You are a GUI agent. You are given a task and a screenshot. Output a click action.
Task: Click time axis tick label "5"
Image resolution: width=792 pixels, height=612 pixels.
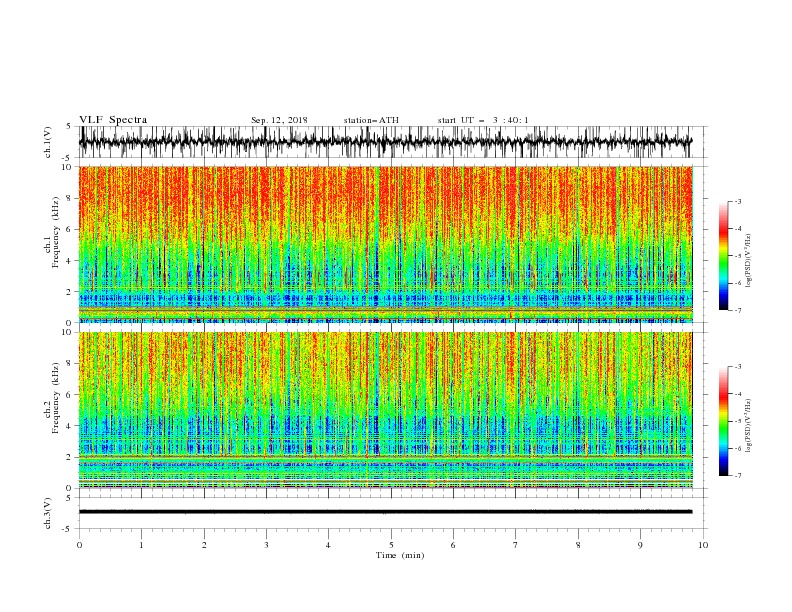pyautogui.click(x=391, y=545)
